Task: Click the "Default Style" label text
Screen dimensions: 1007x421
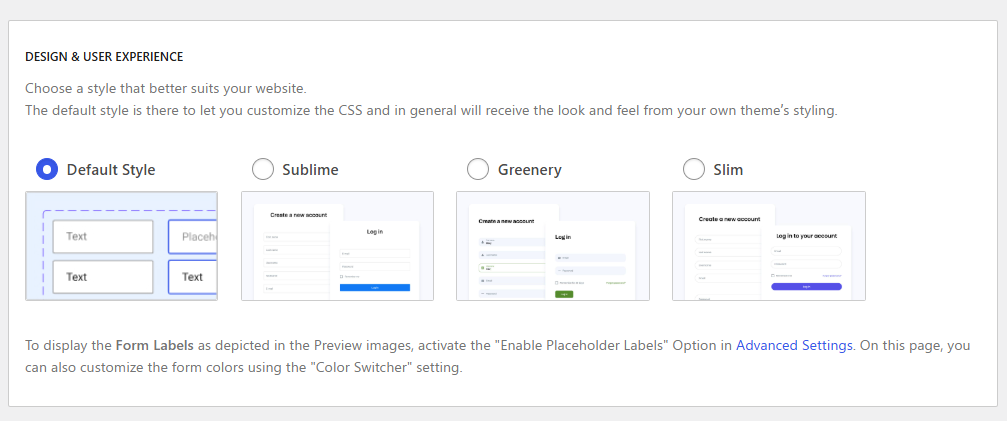Action: click(111, 170)
